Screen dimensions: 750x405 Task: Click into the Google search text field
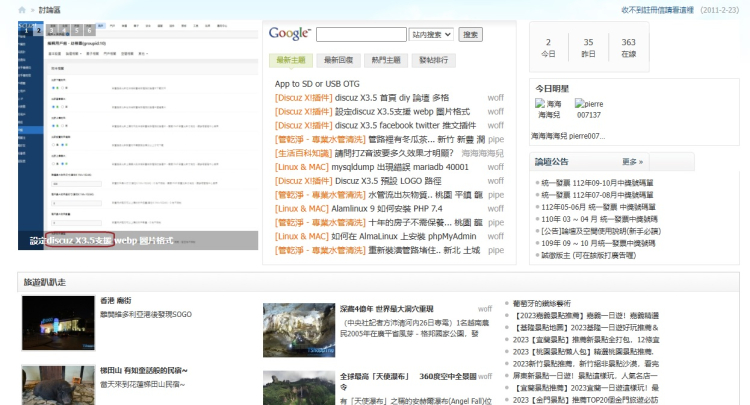point(360,35)
